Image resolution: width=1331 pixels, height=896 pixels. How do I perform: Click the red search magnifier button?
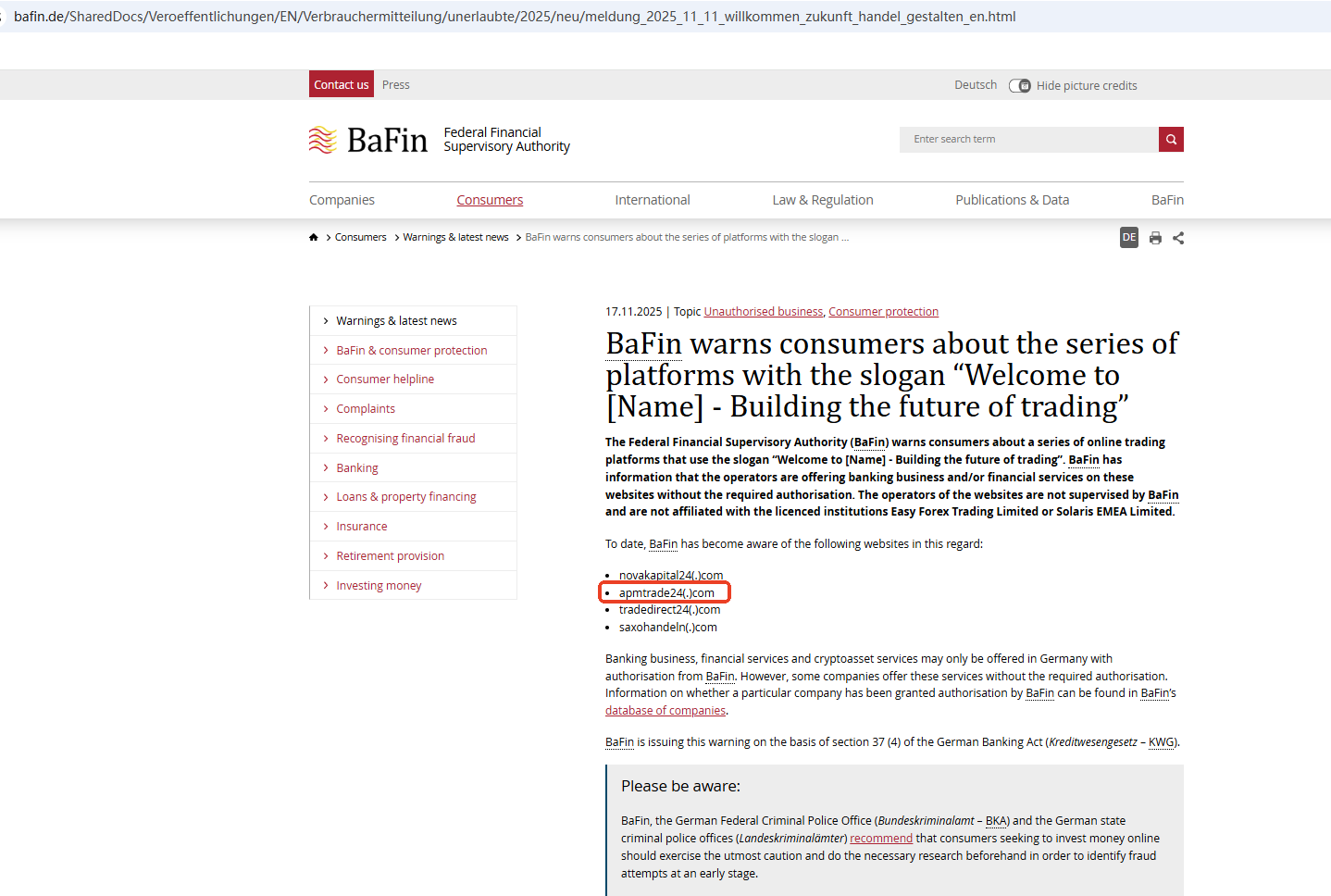coord(1171,140)
